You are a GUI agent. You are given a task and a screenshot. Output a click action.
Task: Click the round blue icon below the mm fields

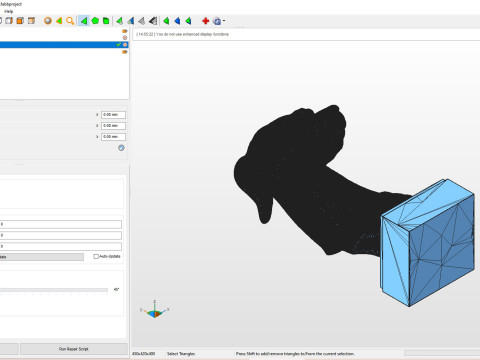click(121, 148)
